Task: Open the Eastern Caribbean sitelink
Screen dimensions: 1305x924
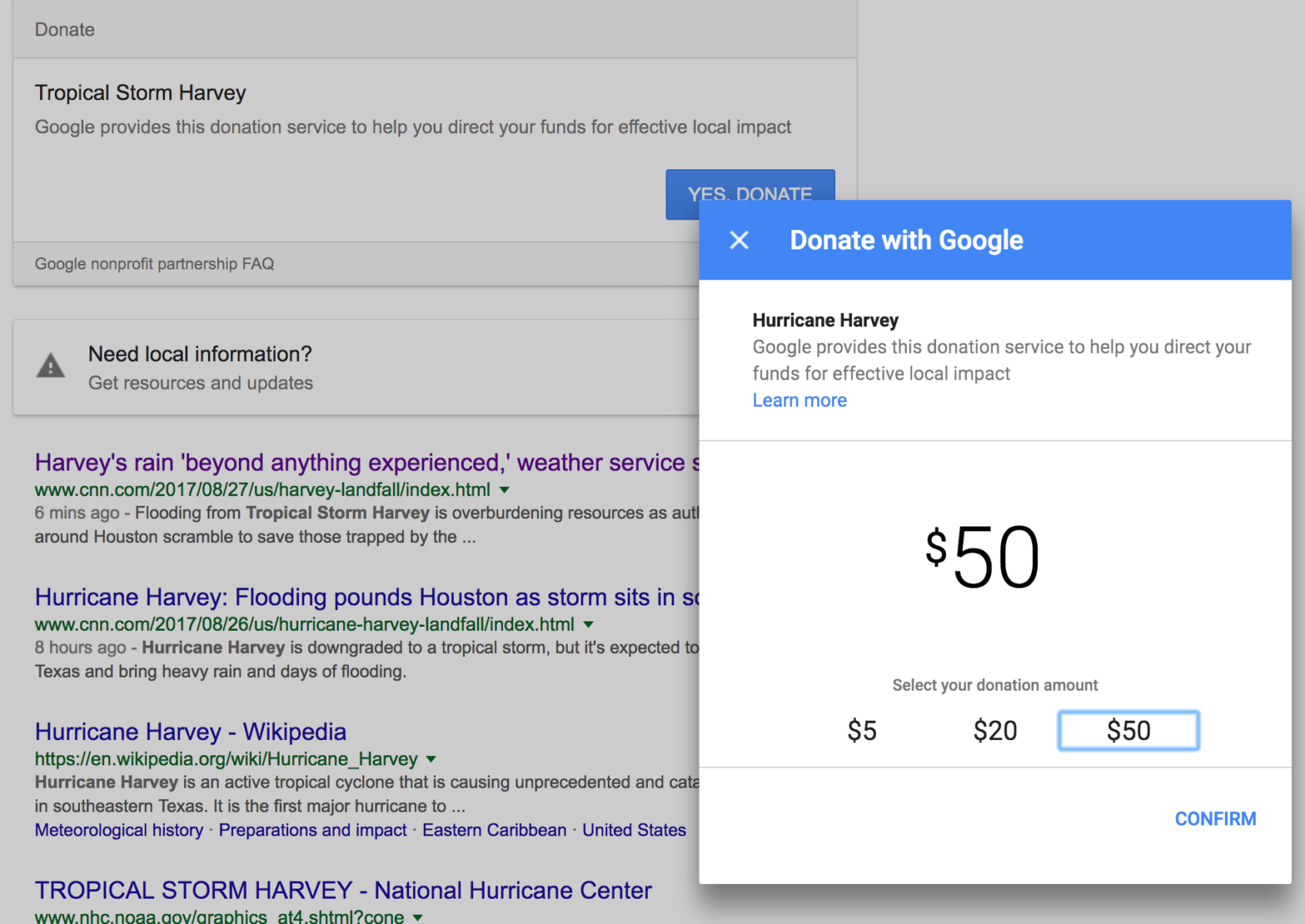Action: [494, 830]
